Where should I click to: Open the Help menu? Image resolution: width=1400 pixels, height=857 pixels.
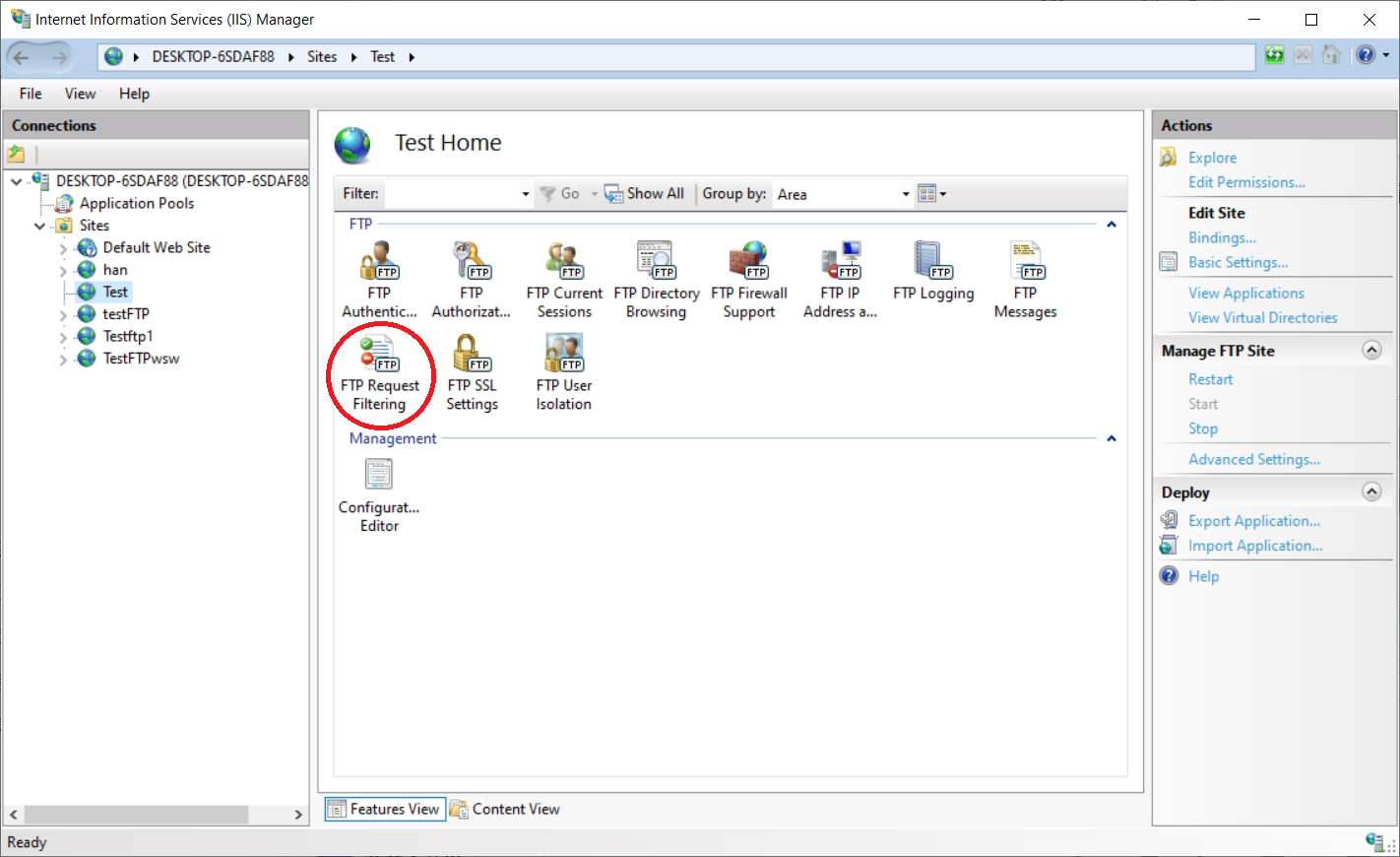(134, 94)
